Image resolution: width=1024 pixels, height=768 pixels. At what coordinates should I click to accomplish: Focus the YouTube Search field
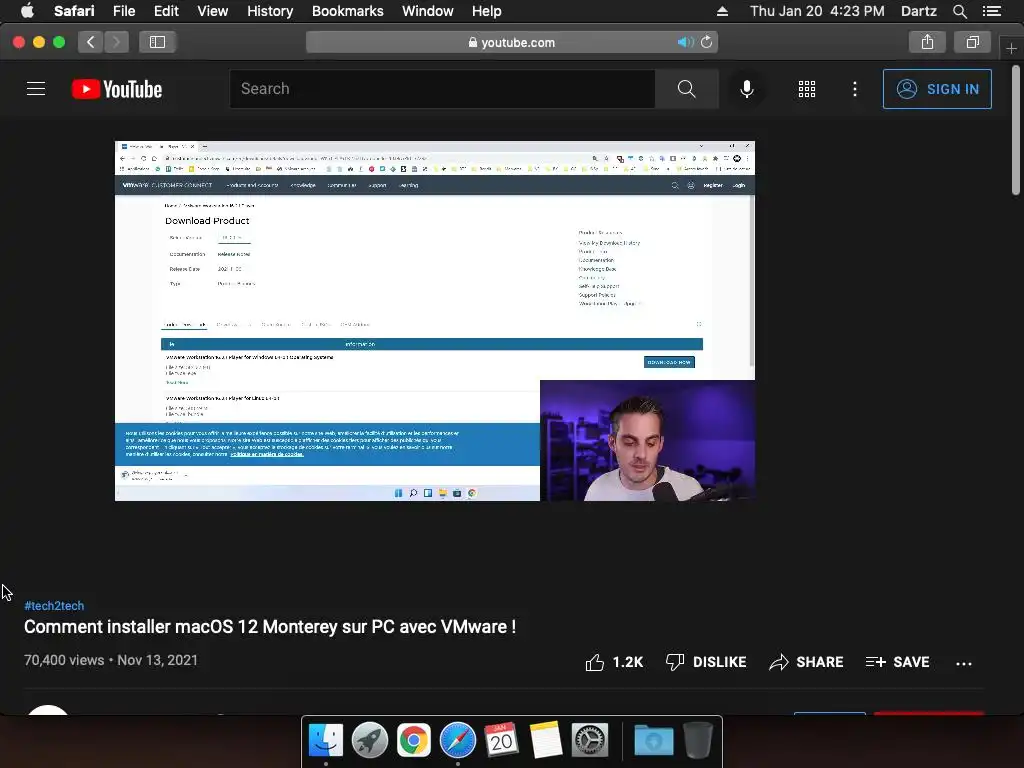442,89
